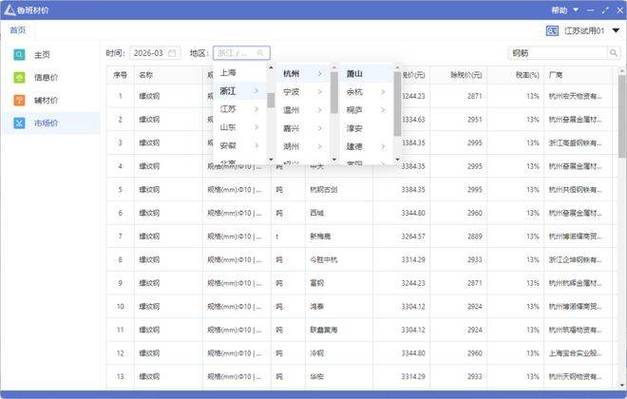Choose 上海 in province list
Image resolution: width=627 pixels, height=399 pixels.
tap(239, 72)
